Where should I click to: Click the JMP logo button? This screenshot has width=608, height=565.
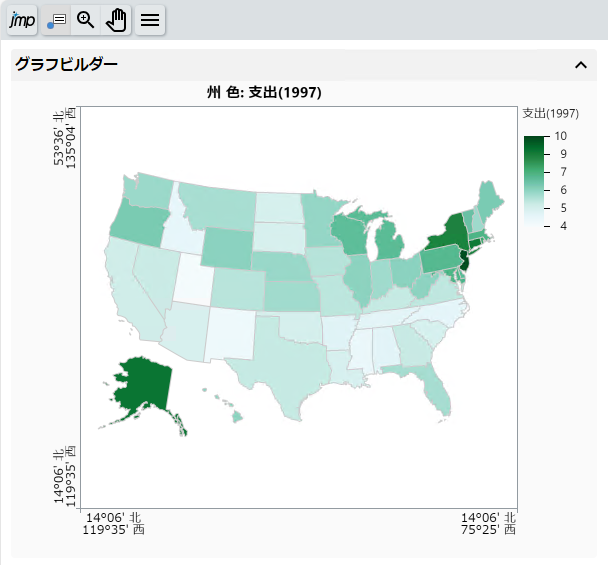[22, 20]
